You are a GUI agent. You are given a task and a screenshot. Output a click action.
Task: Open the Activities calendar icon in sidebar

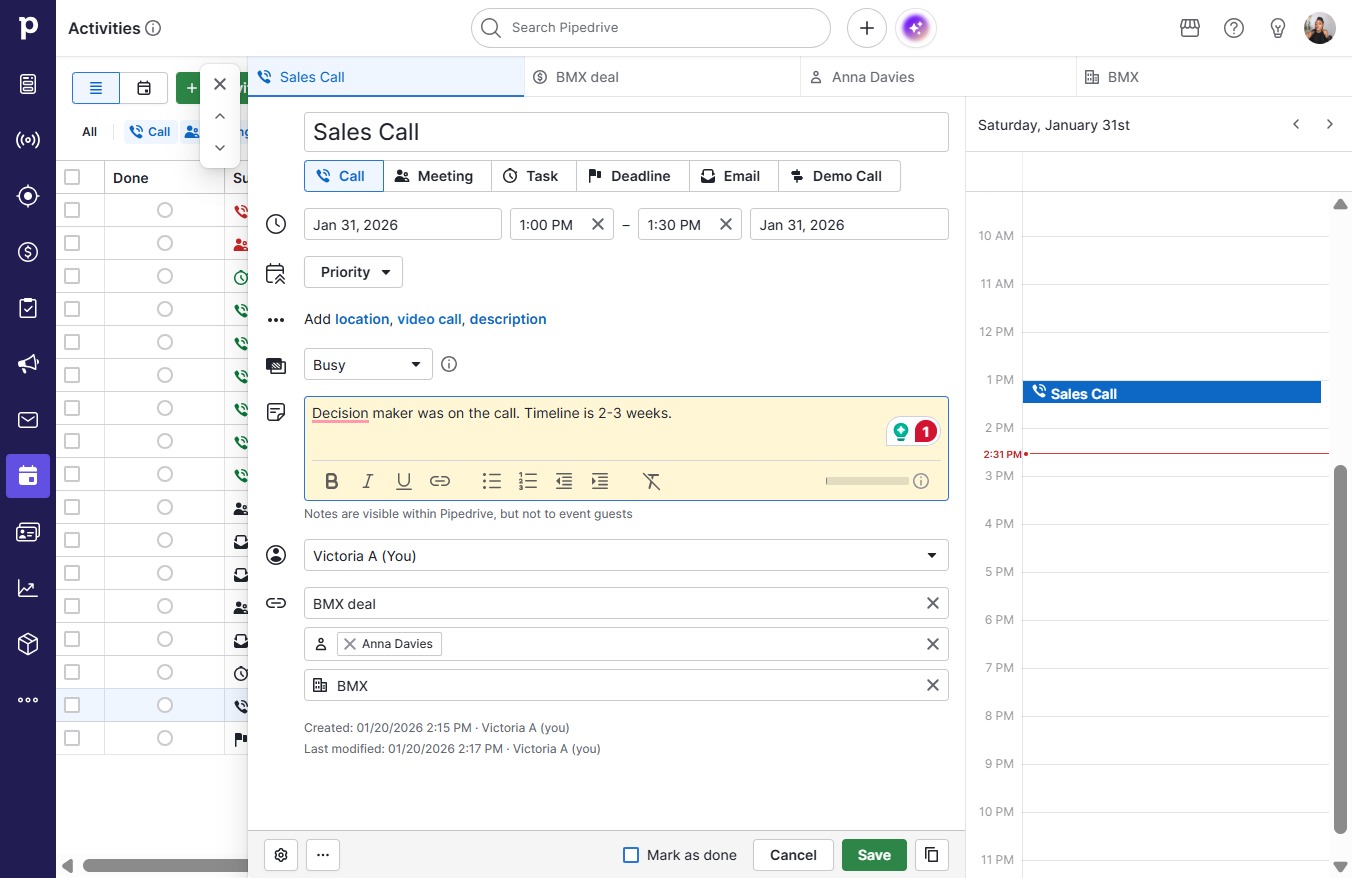click(28, 476)
